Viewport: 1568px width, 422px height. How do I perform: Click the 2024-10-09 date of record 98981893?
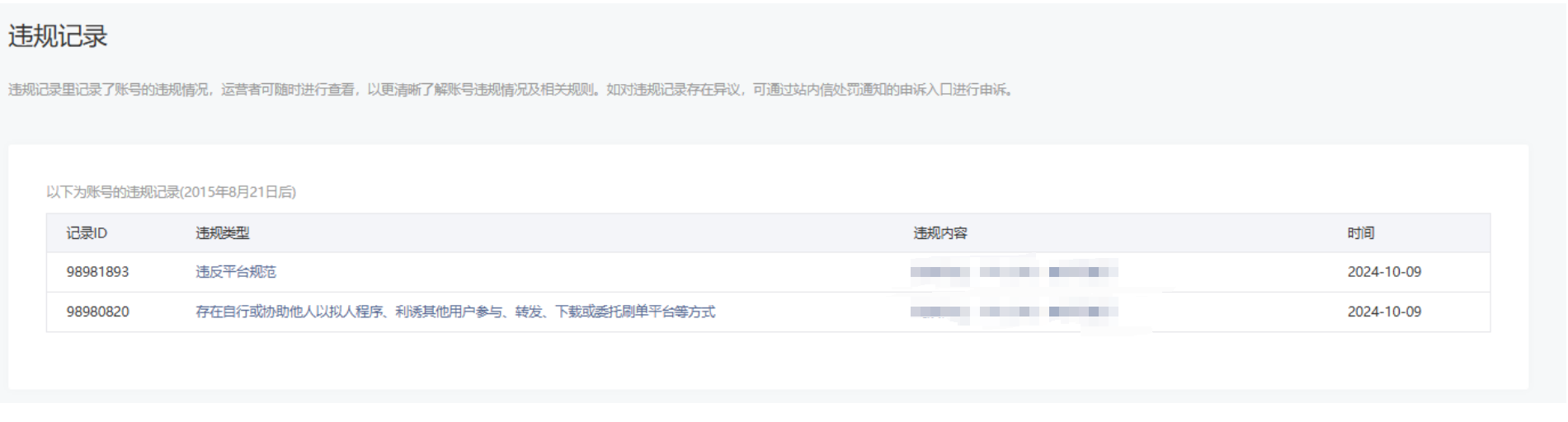click(x=1384, y=272)
